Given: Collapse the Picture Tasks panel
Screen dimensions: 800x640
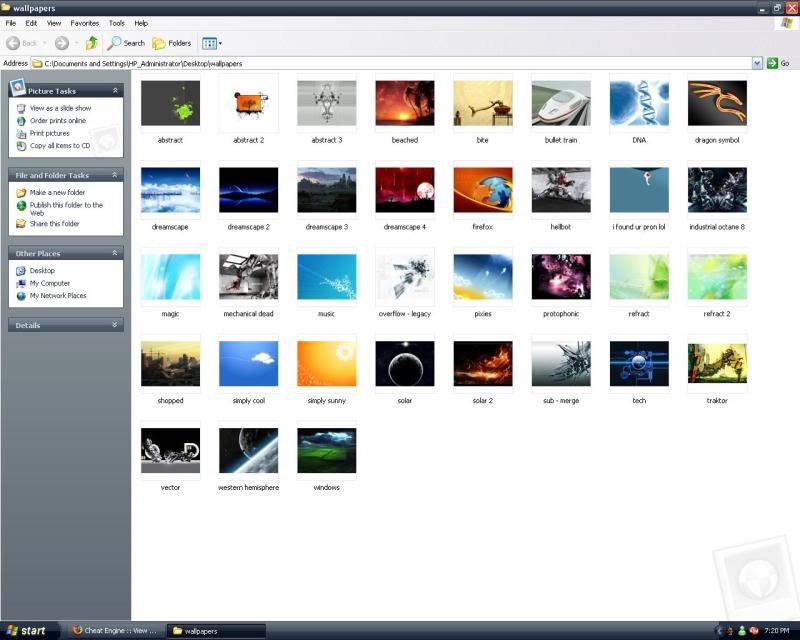Looking at the screenshot, I should (x=116, y=91).
